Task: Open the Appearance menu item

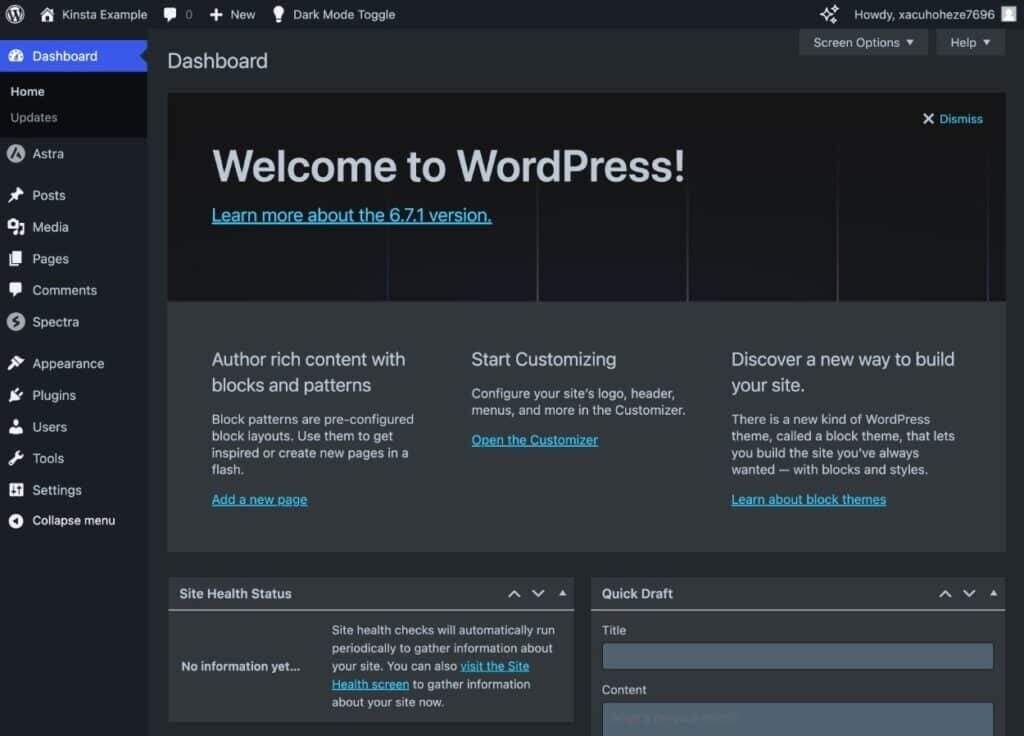Action: point(68,364)
